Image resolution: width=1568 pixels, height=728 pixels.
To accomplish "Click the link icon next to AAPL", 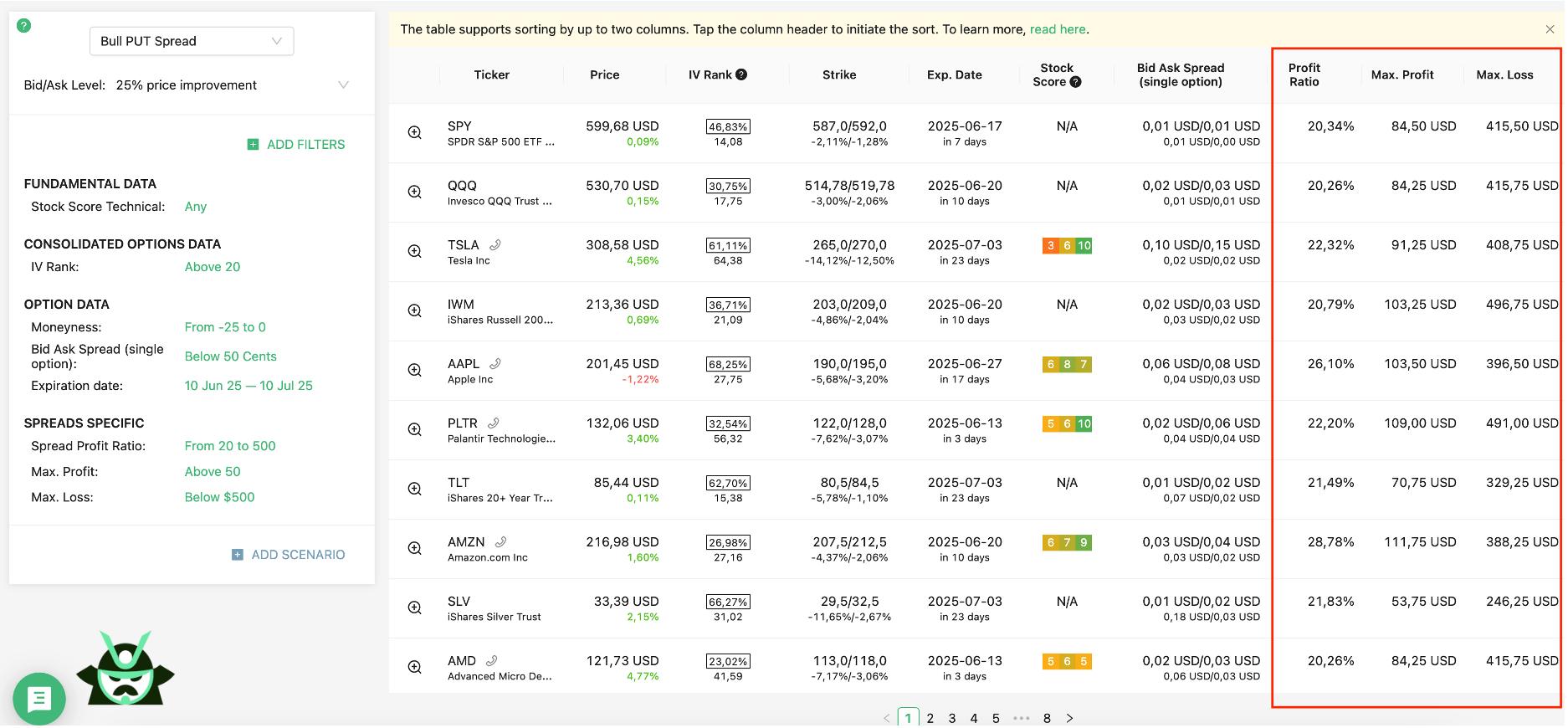I will click(x=495, y=364).
